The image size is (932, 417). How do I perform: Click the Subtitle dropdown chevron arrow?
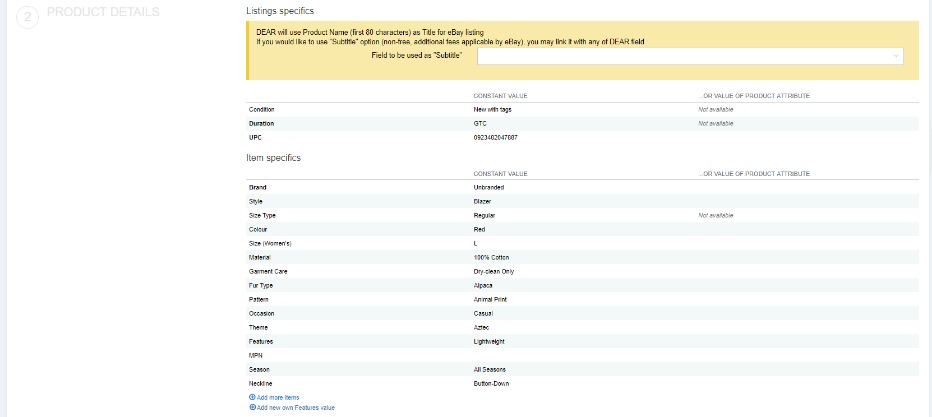point(895,57)
